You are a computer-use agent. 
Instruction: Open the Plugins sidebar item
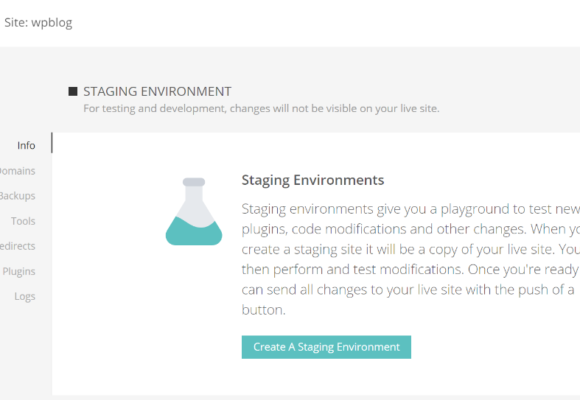coord(19,271)
